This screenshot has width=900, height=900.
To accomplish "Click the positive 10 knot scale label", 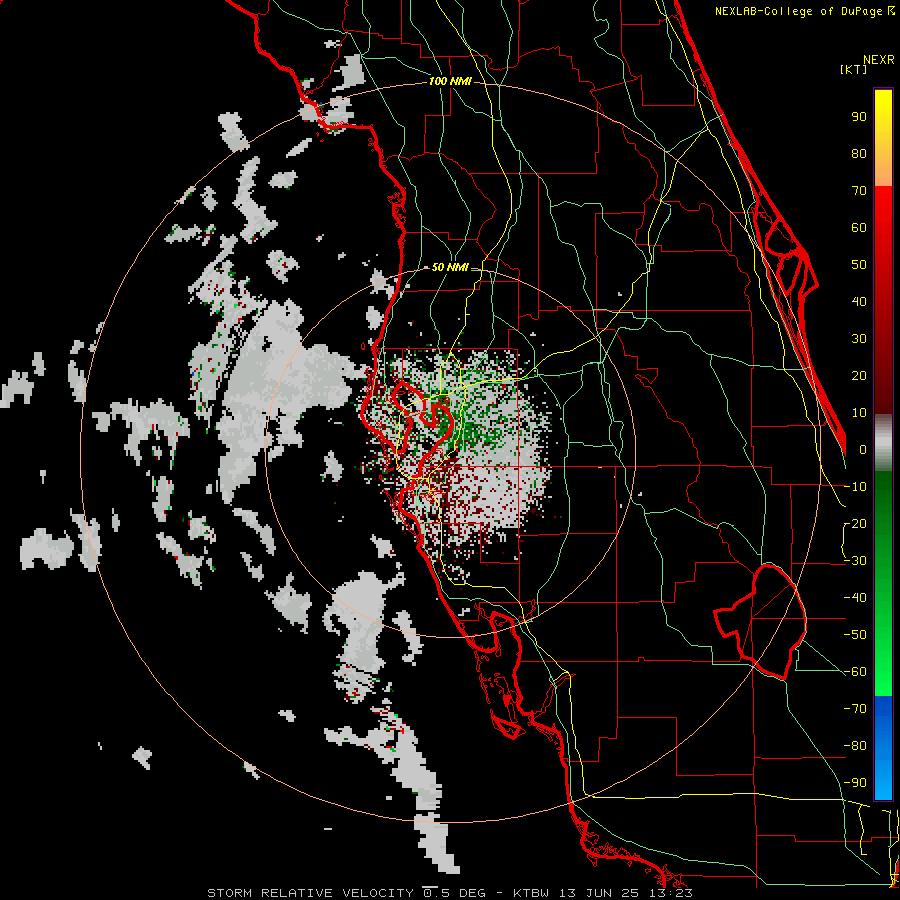I will (859, 413).
